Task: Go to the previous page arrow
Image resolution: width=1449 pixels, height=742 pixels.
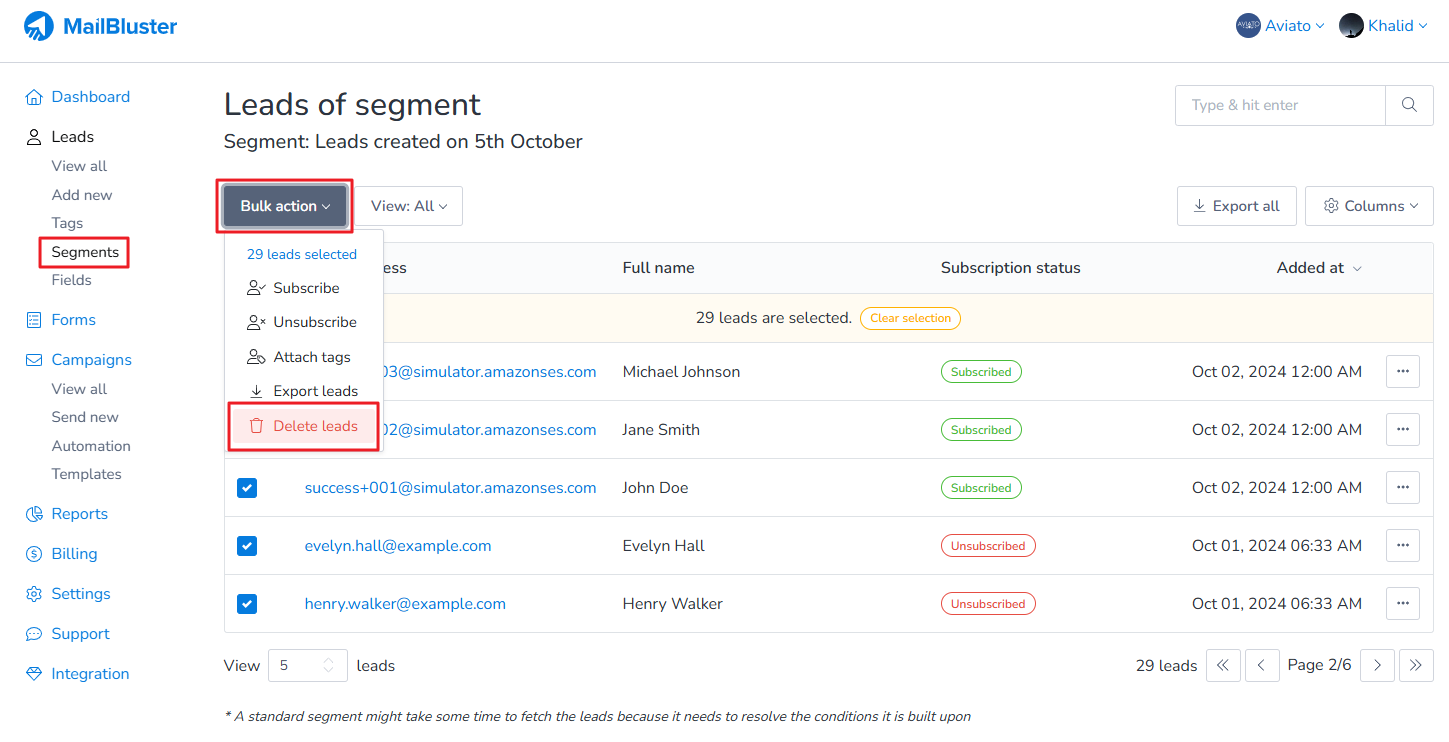Action: (x=1262, y=666)
